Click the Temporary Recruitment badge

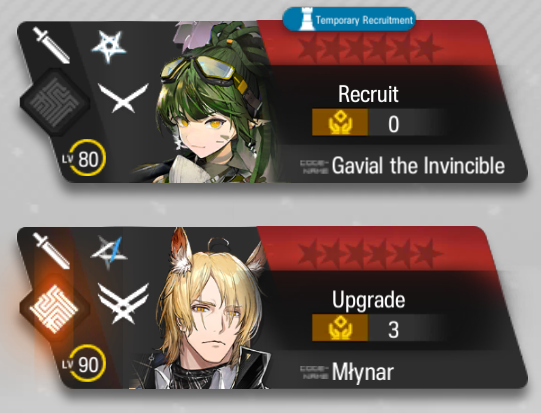pyautogui.click(x=349, y=19)
